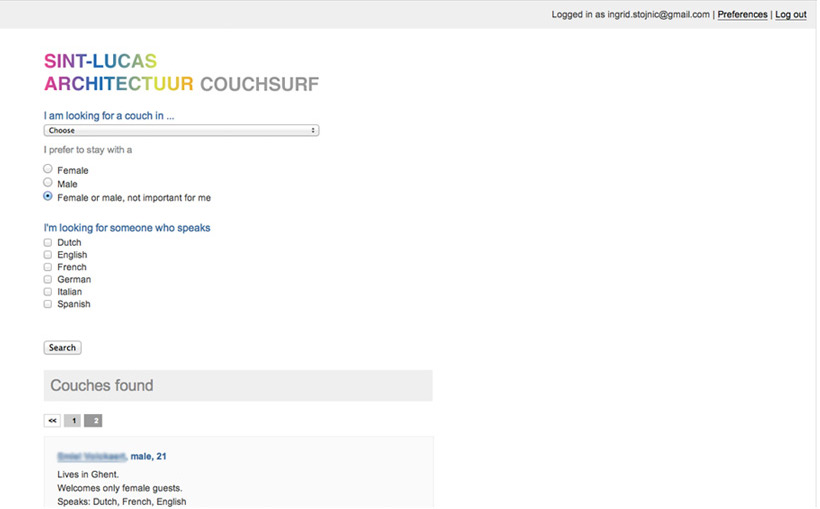This screenshot has width=820, height=509.
Task: Tick the Italian language checkbox
Action: click(x=48, y=292)
